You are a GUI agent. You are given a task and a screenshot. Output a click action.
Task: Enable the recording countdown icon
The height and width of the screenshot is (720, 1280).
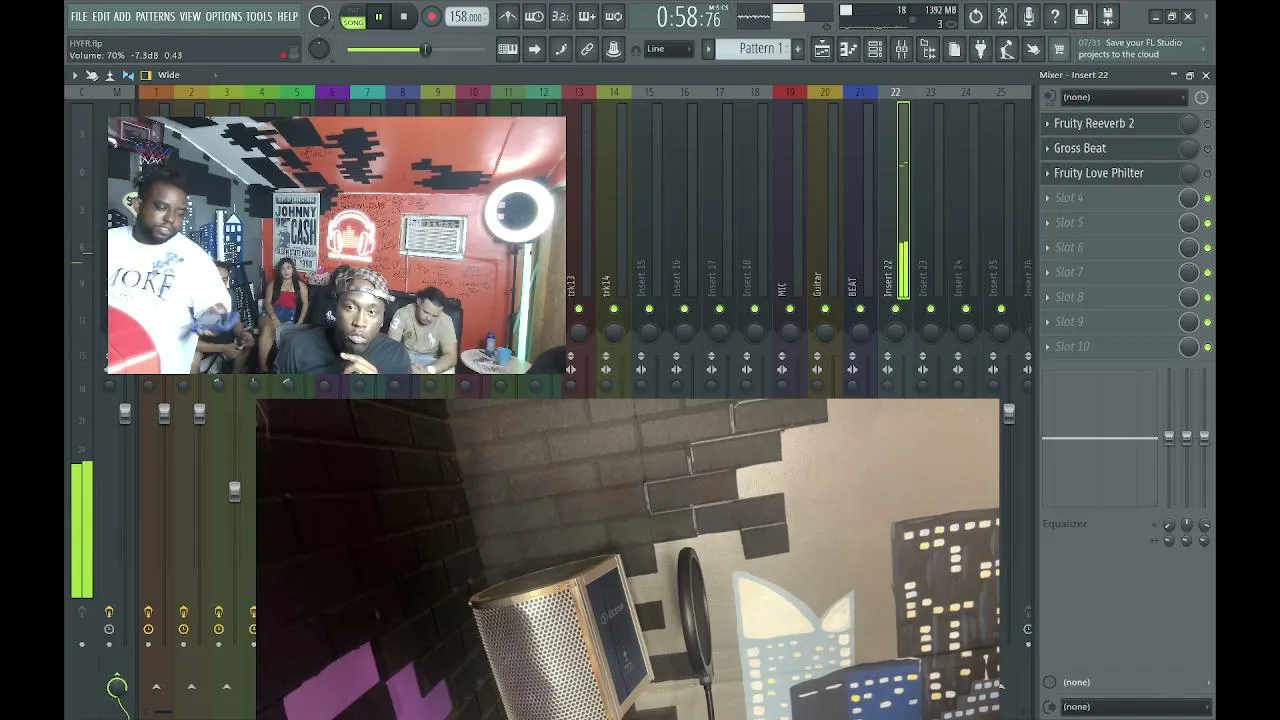pos(561,16)
